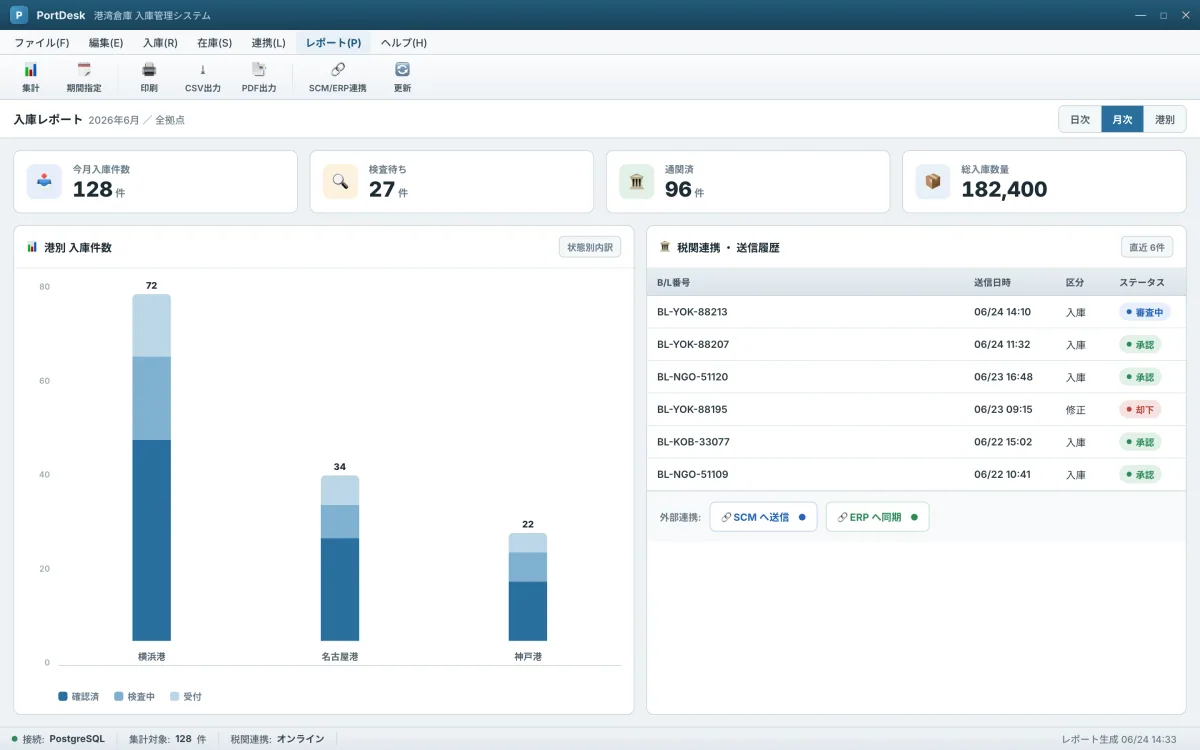Click the B/L番号 column header
This screenshot has width=1200, height=750.
[x=674, y=283]
